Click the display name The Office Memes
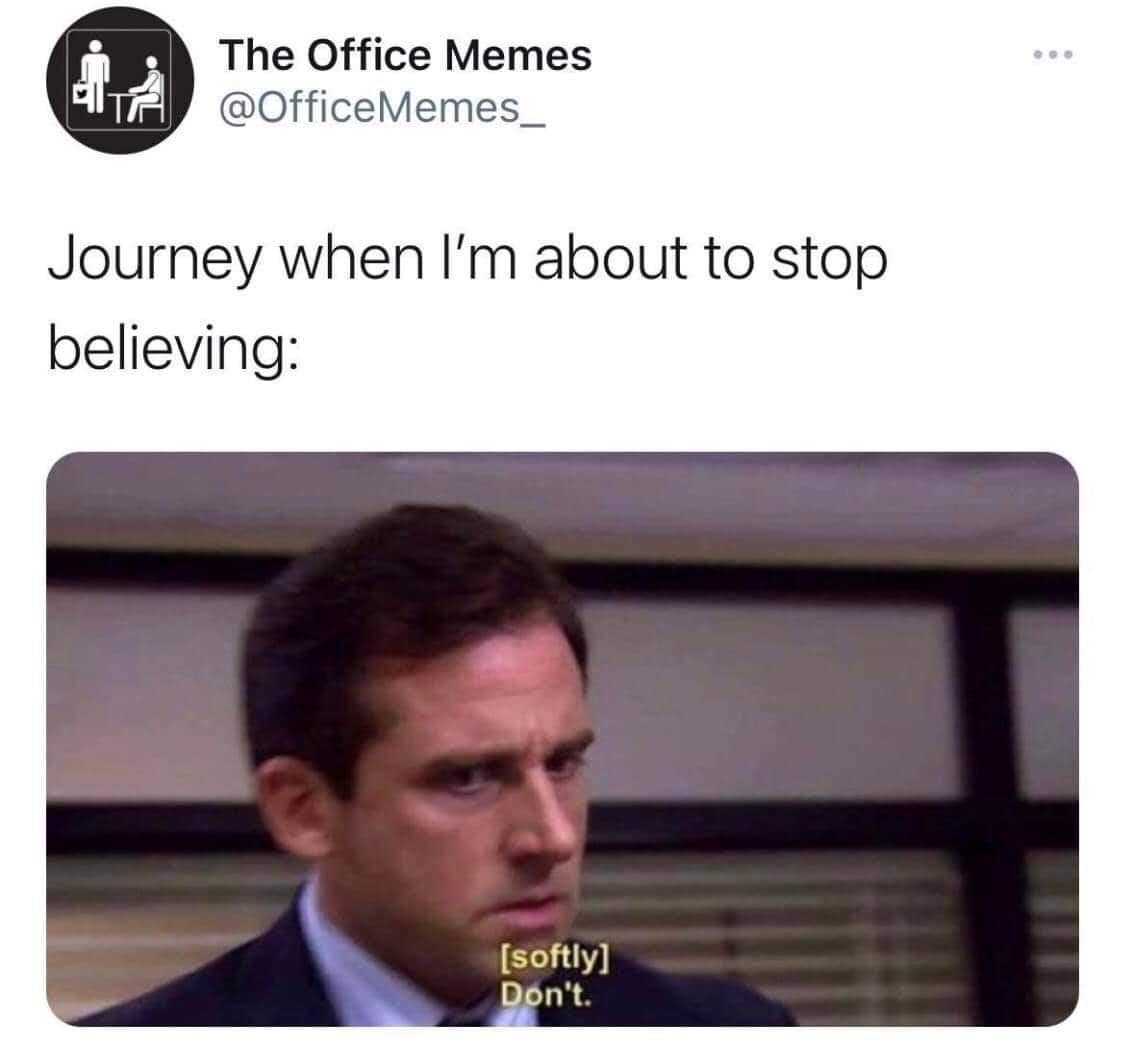Image resolution: width=1125 pixels, height=1052 pixels. click(405, 55)
